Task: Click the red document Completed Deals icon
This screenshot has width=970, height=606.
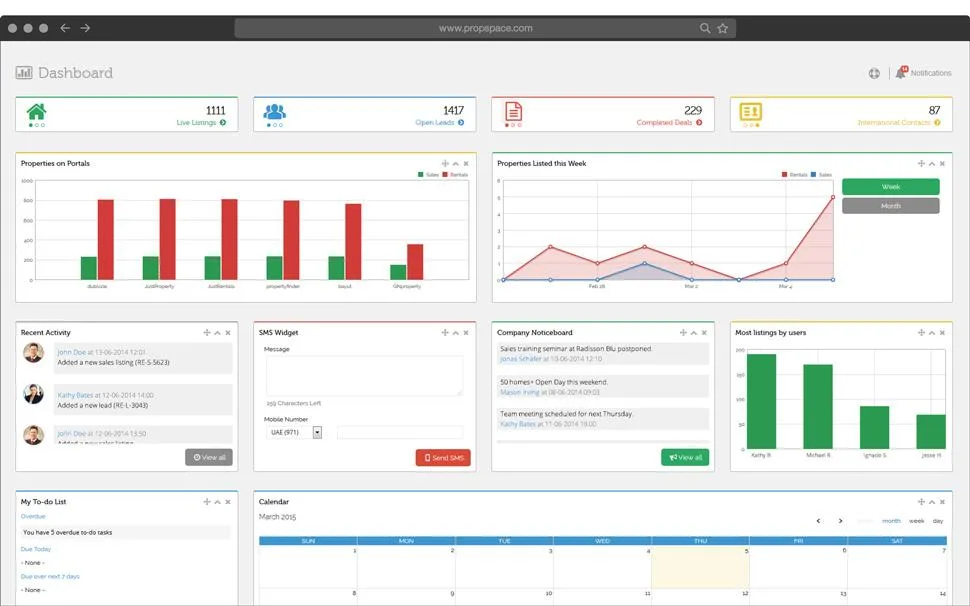Action: click(x=513, y=111)
